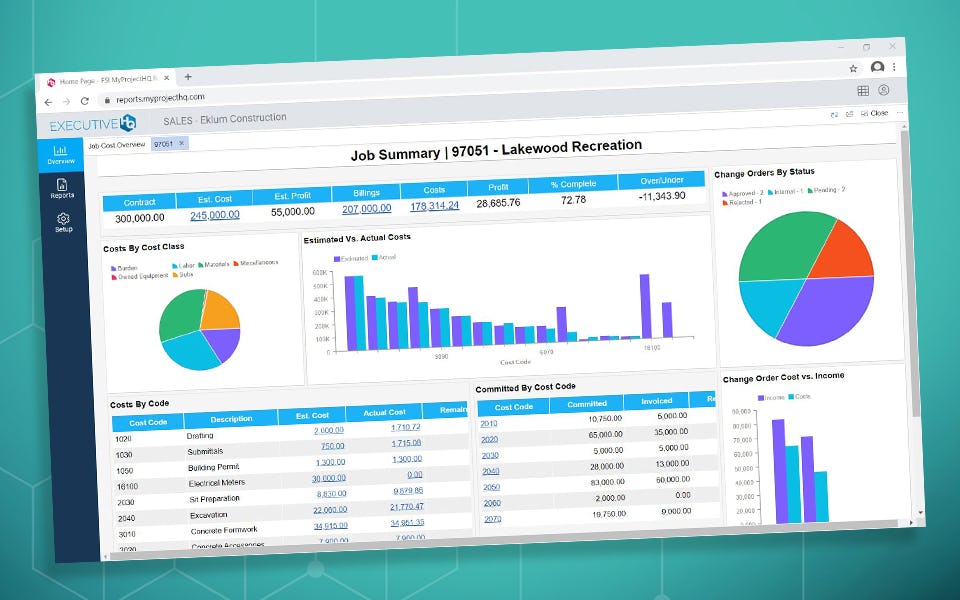Toggle Subs legend in Cost Class chart
The height and width of the screenshot is (600, 960).
pos(183,275)
